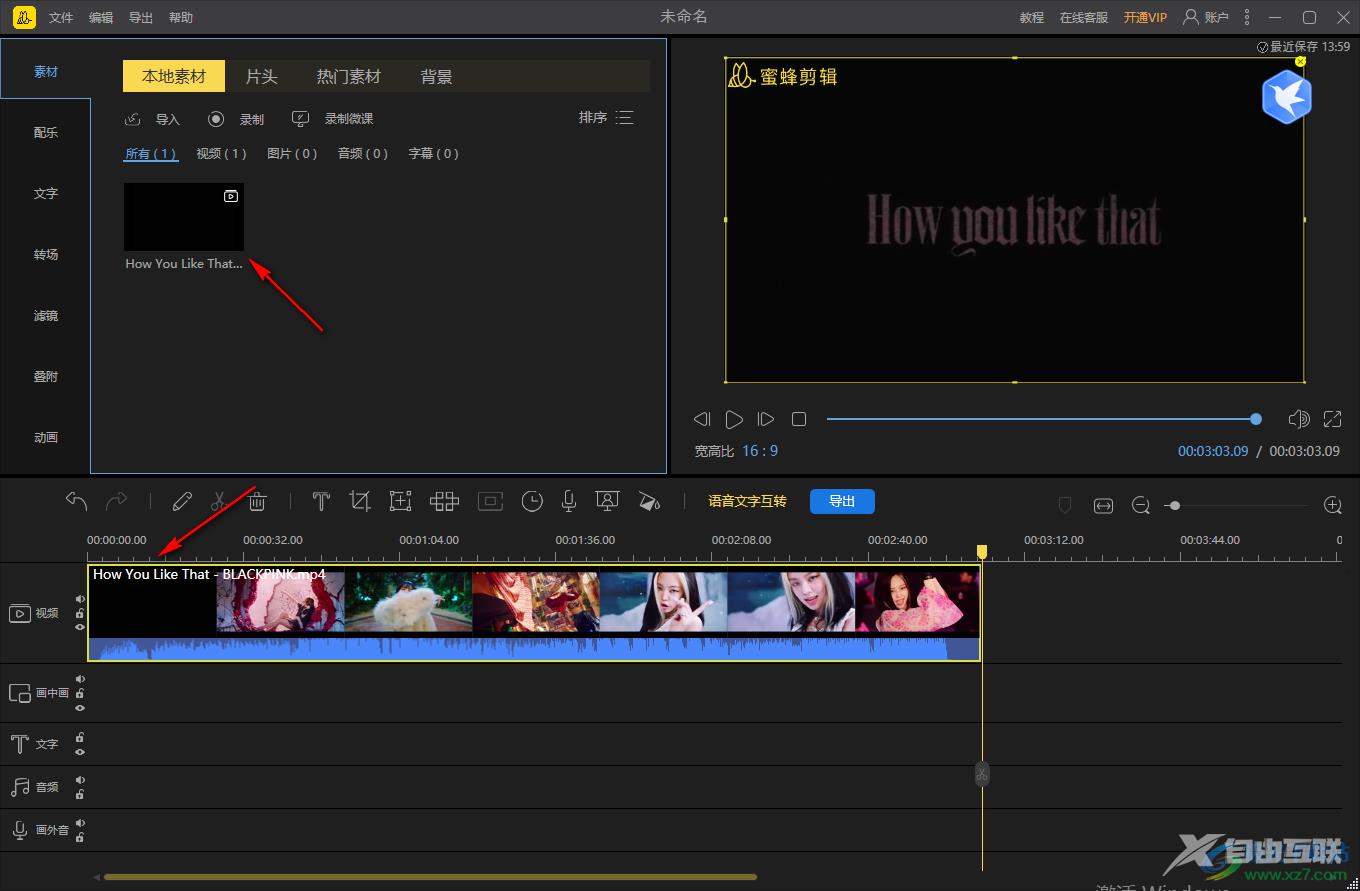The width and height of the screenshot is (1360, 891).
Task: Open the 排序 sort list icon
Action: coord(625,118)
